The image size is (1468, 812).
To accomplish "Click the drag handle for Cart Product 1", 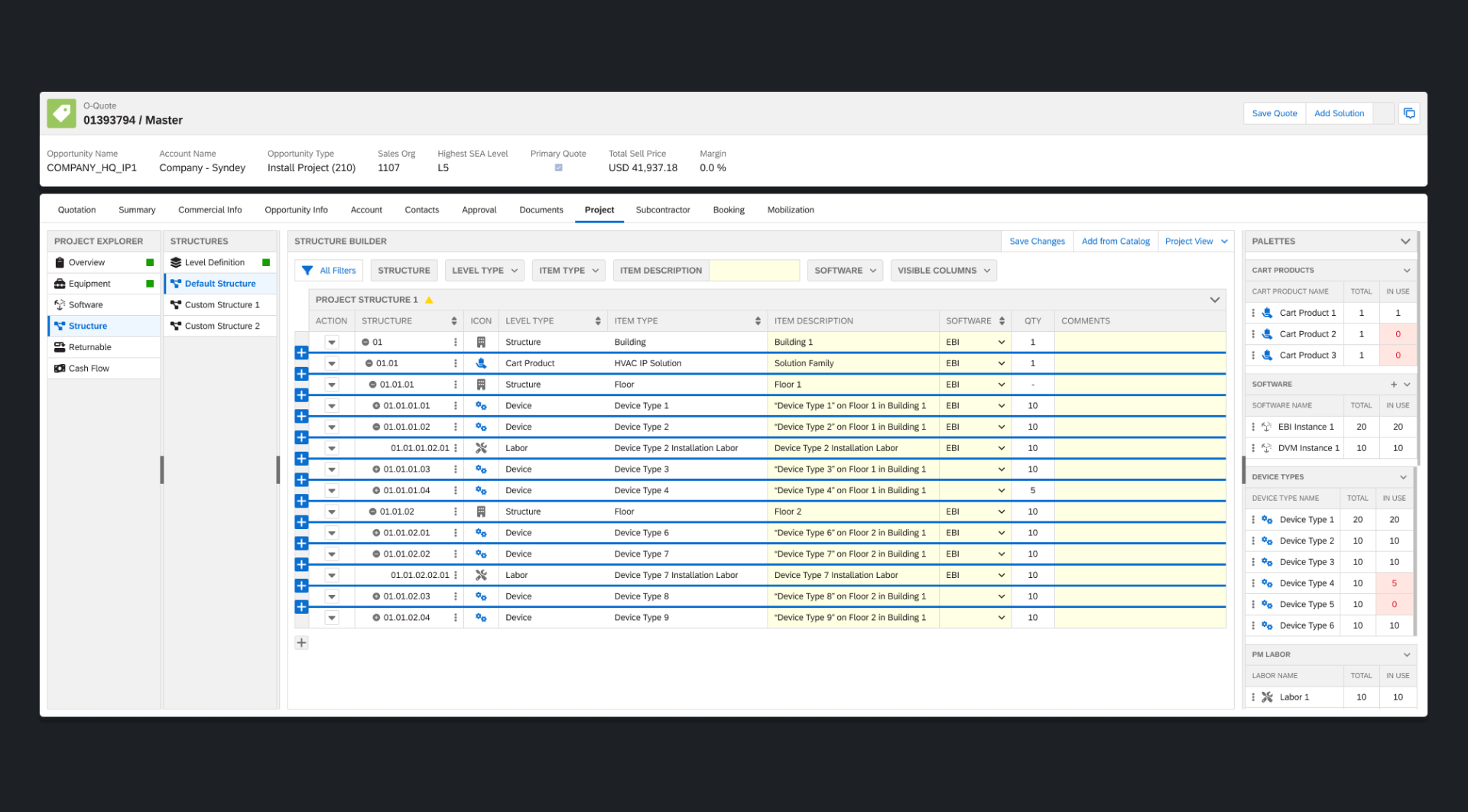I will 1253,313.
